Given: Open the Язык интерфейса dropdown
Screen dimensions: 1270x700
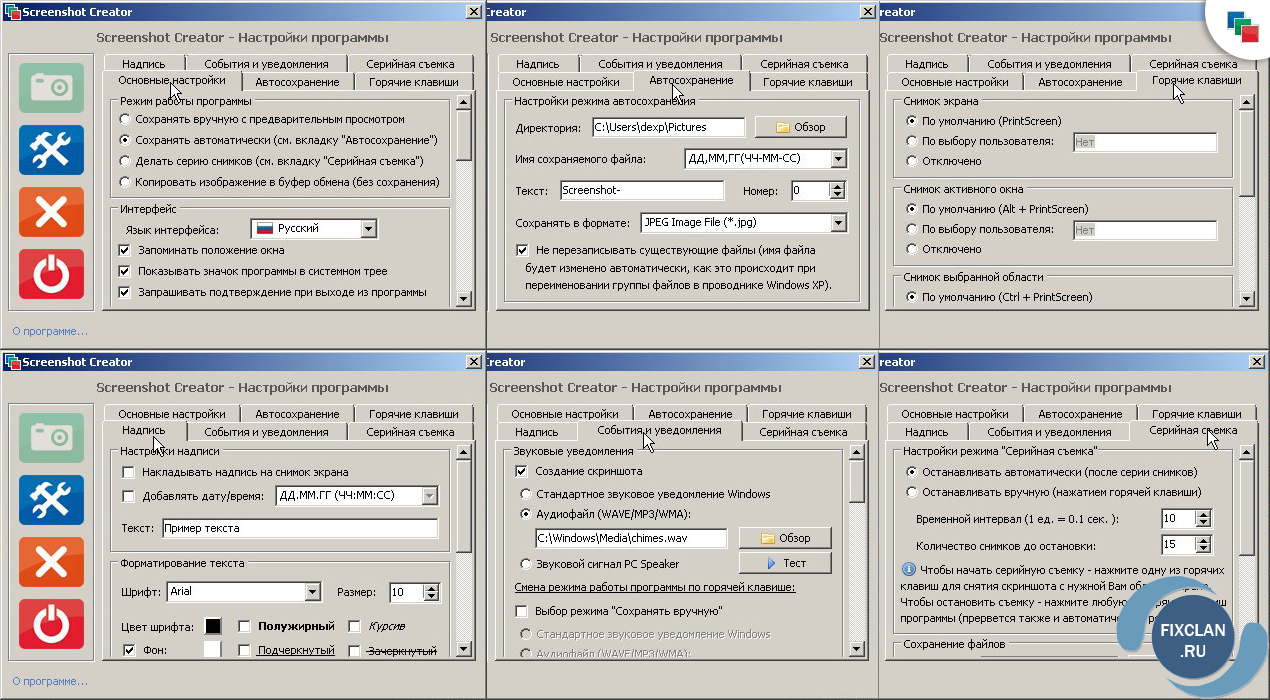Looking at the screenshot, I should (369, 229).
